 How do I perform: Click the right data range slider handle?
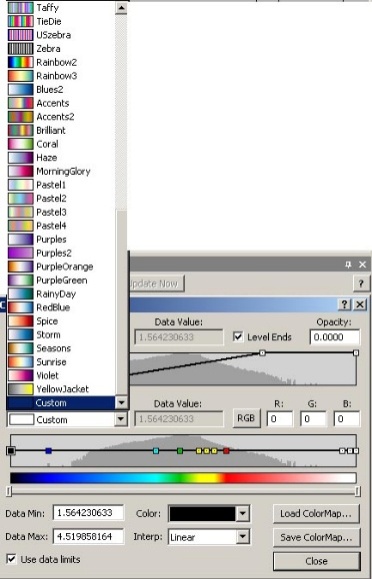358,491
